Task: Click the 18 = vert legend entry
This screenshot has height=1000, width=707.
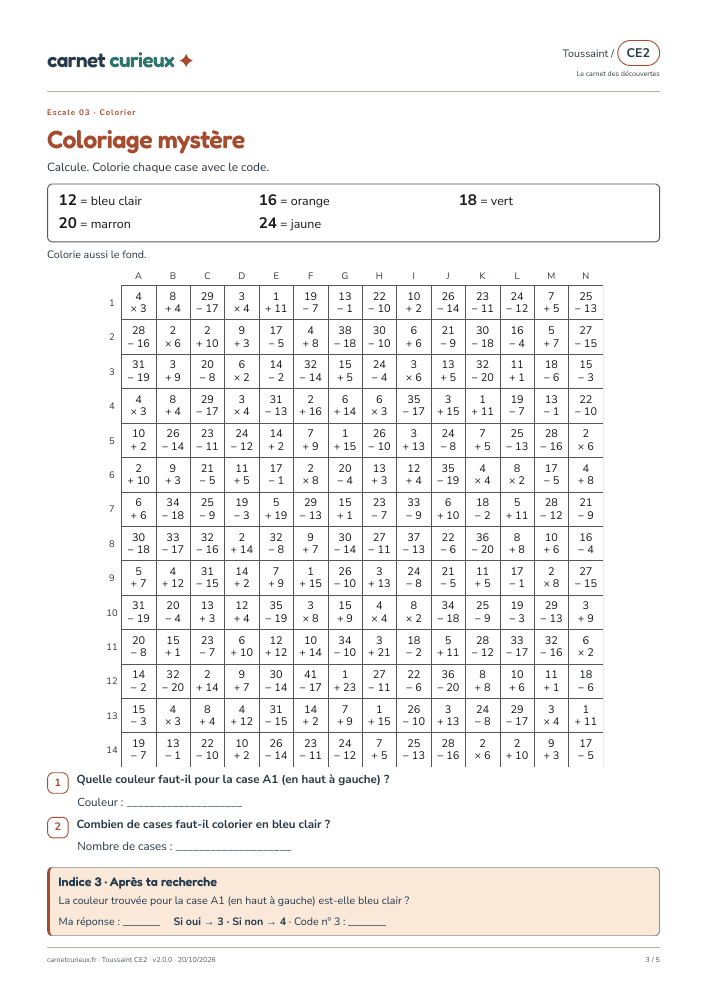Action: 486,200
